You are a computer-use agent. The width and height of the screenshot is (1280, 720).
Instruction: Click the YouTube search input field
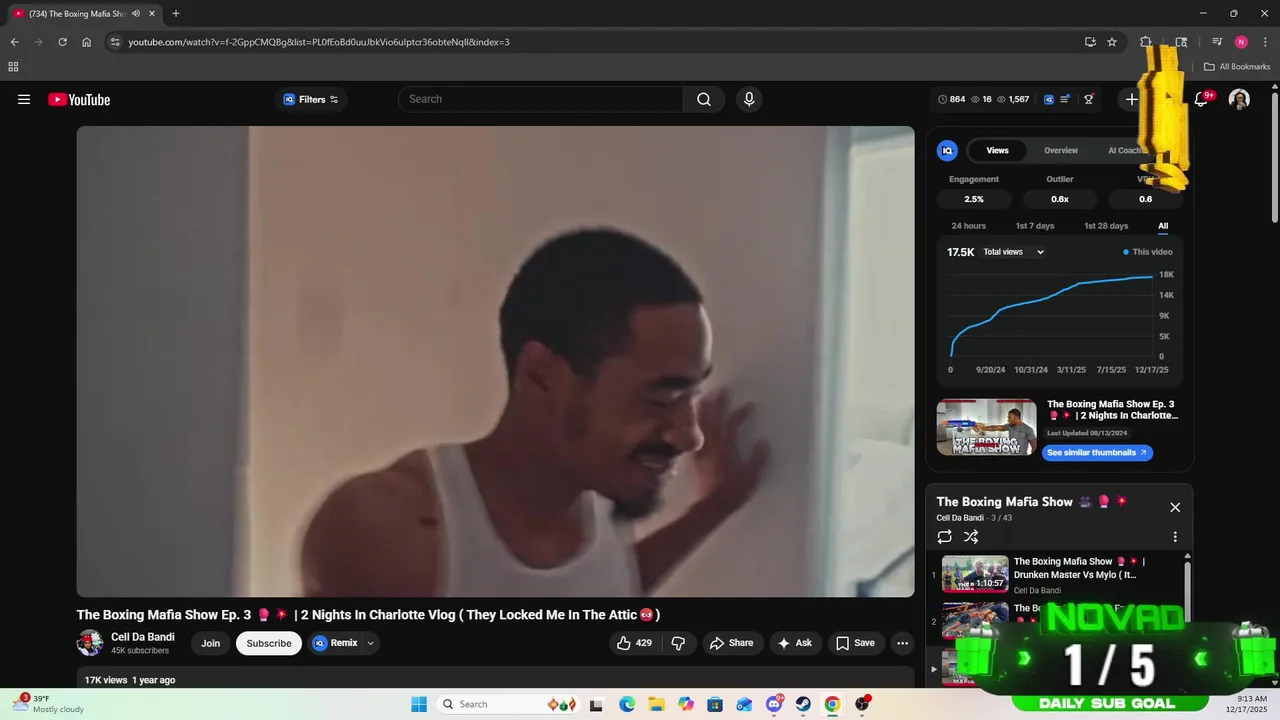tap(541, 99)
